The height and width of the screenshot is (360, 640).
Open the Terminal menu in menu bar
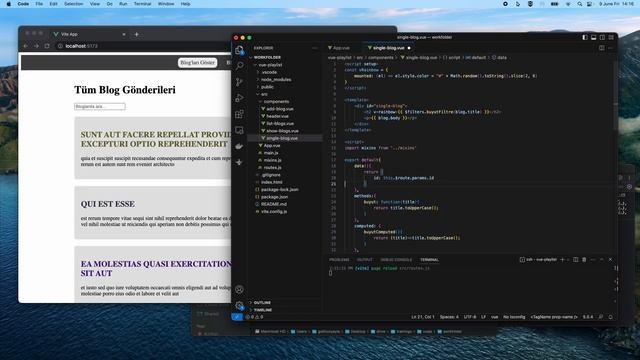(x=142, y=4)
